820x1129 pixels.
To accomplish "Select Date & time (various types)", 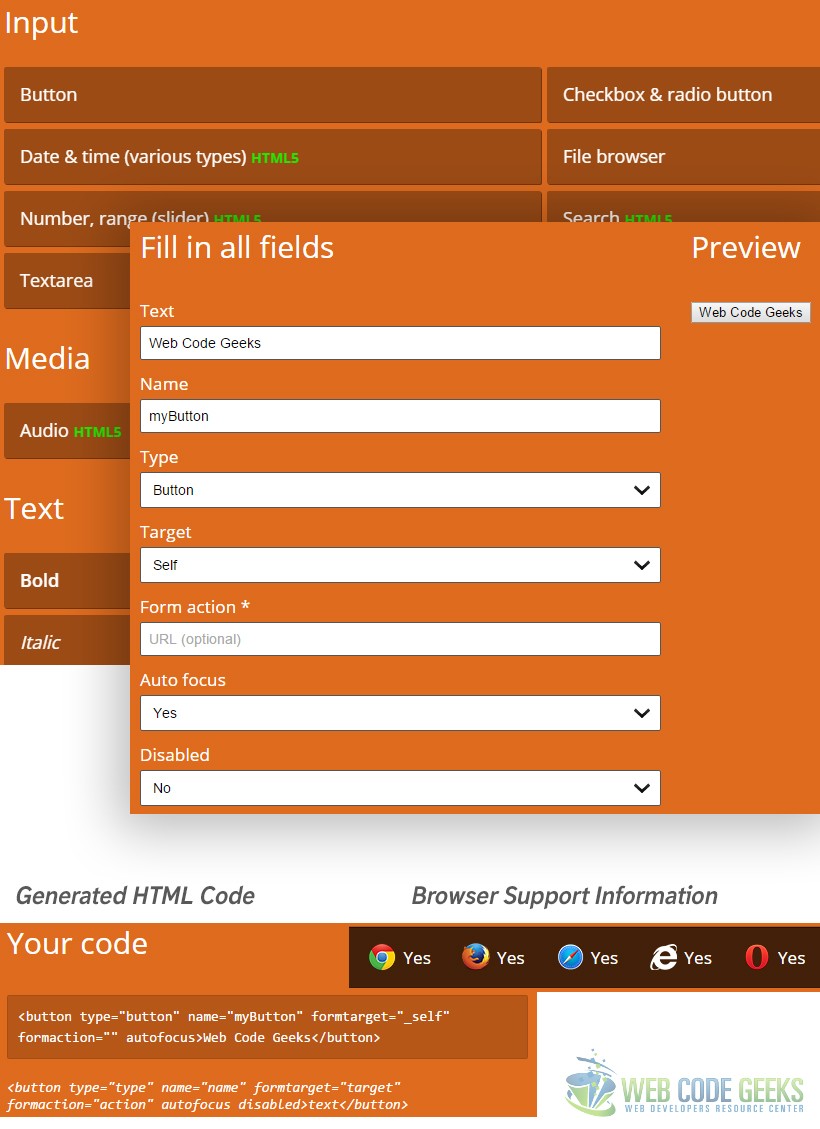I will (273, 157).
